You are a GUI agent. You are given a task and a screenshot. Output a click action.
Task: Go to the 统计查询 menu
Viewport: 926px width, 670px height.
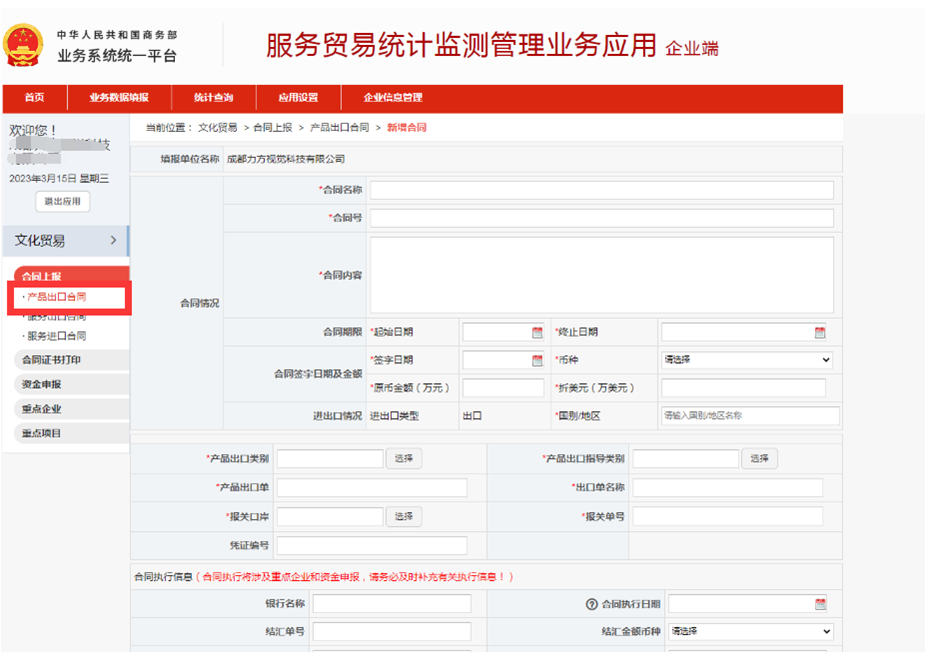point(213,98)
